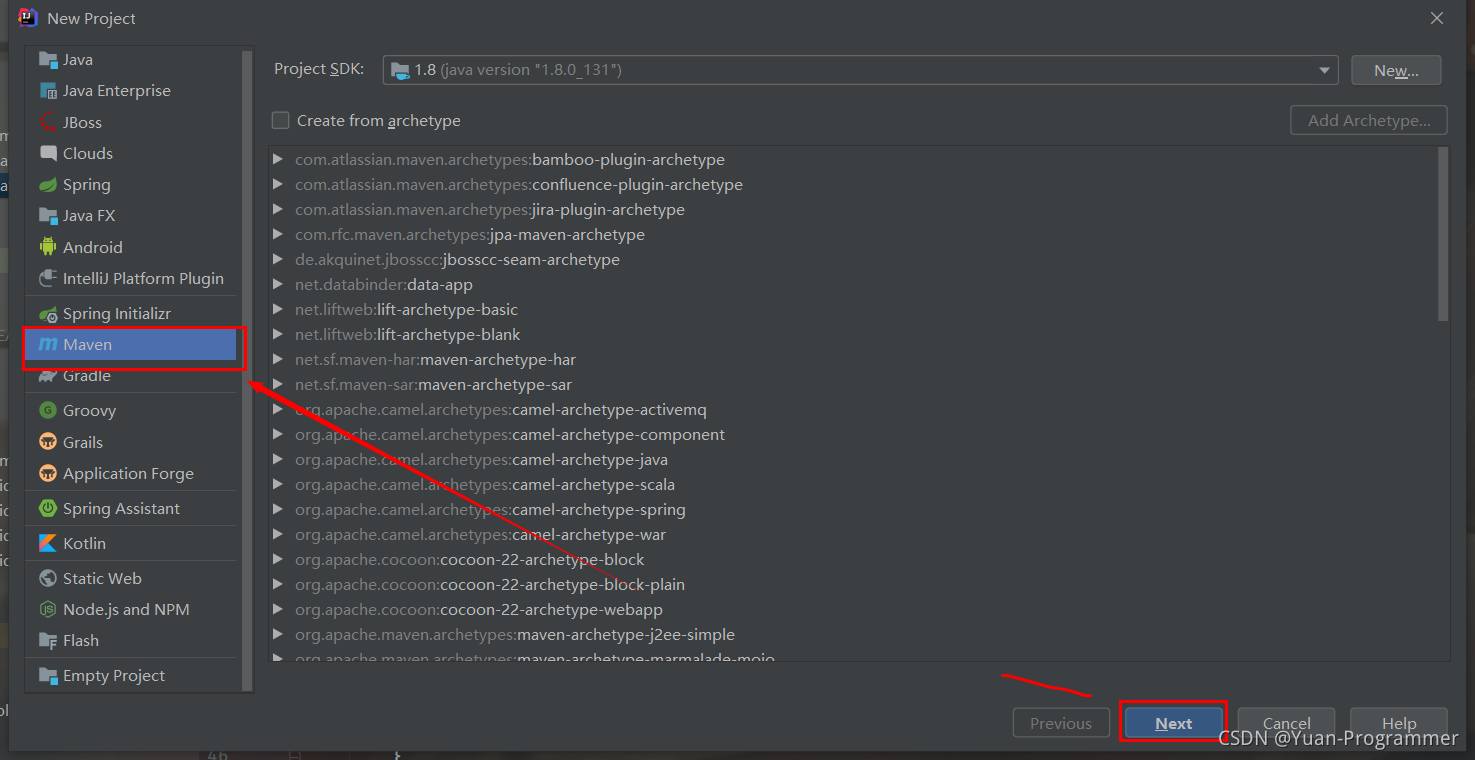Click the Java Enterprise icon
The height and width of the screenshot is (760, 1475).
tap(48, 91)
